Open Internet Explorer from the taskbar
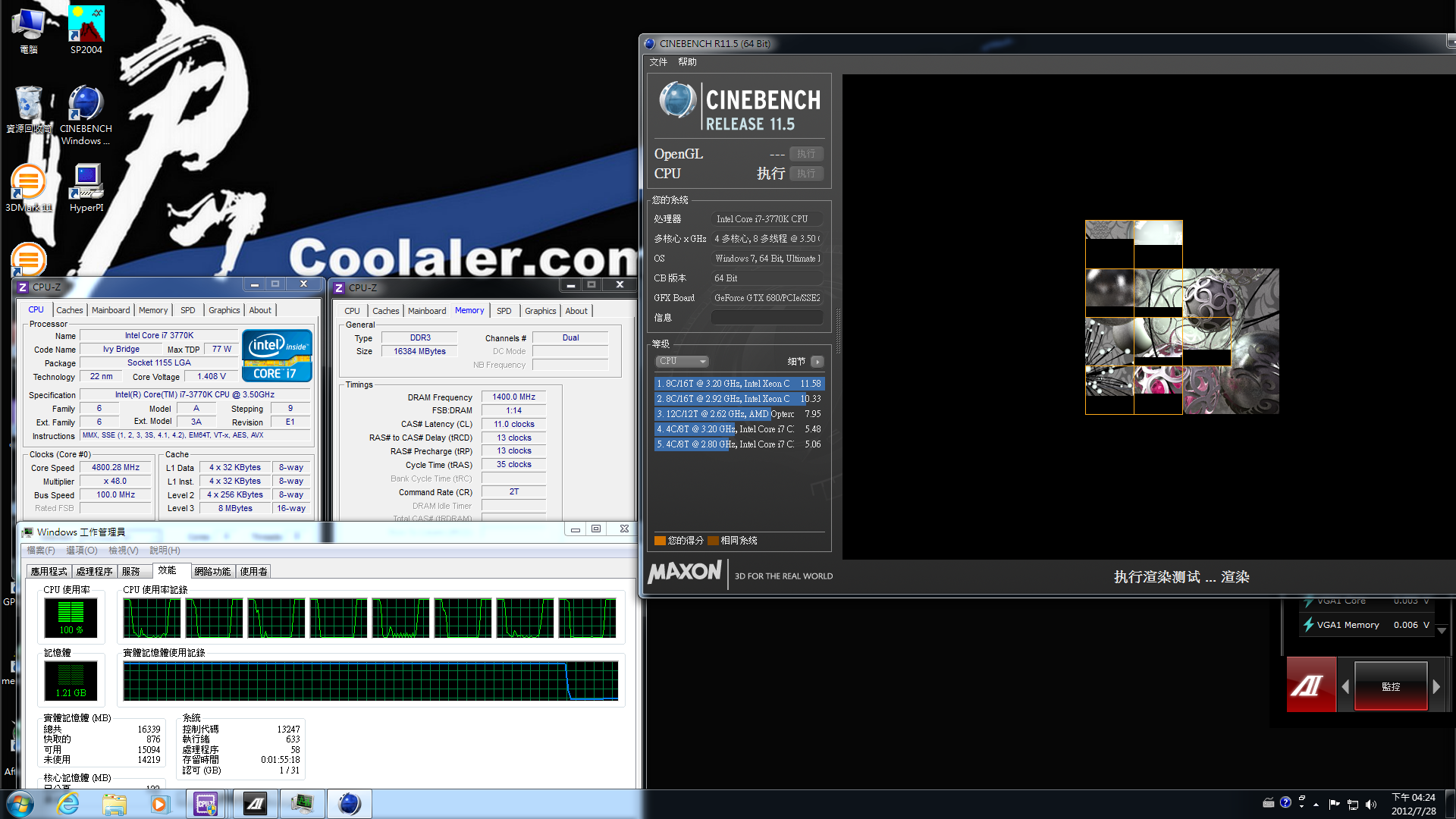The height and width of the screenshot is (819, 1456). 68,804
